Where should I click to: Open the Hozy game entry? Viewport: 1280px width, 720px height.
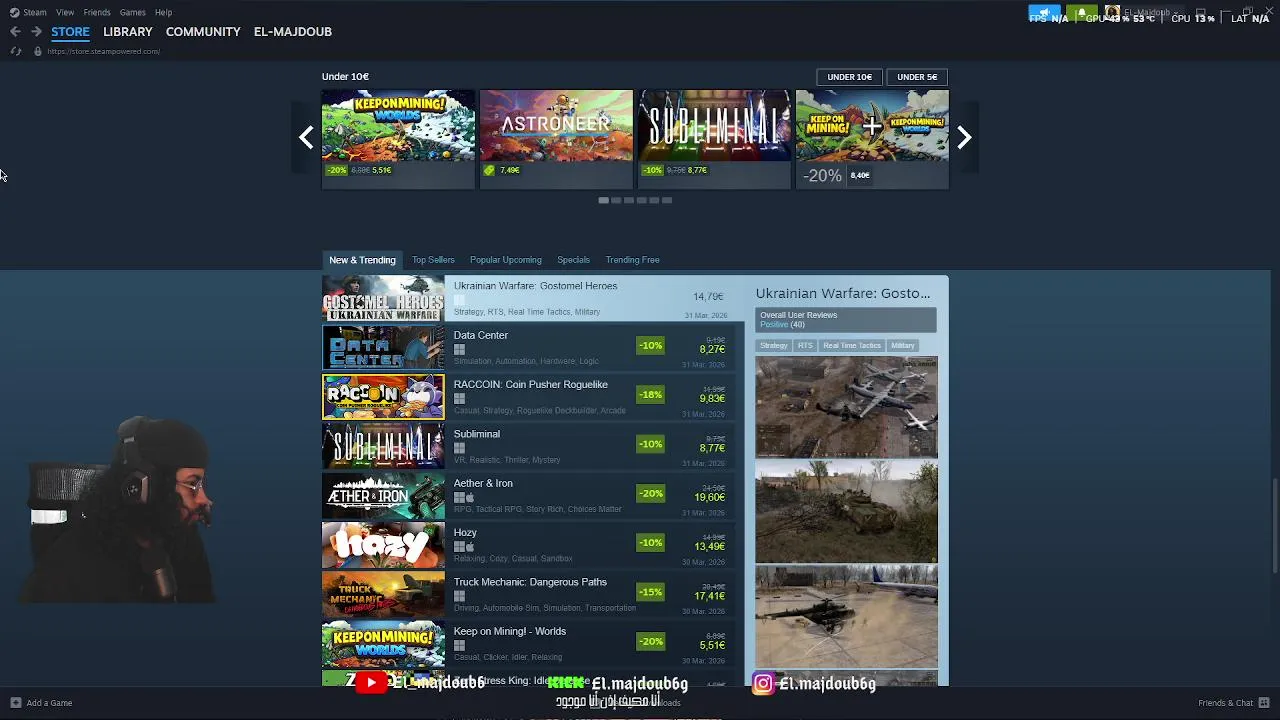(528, 545)
